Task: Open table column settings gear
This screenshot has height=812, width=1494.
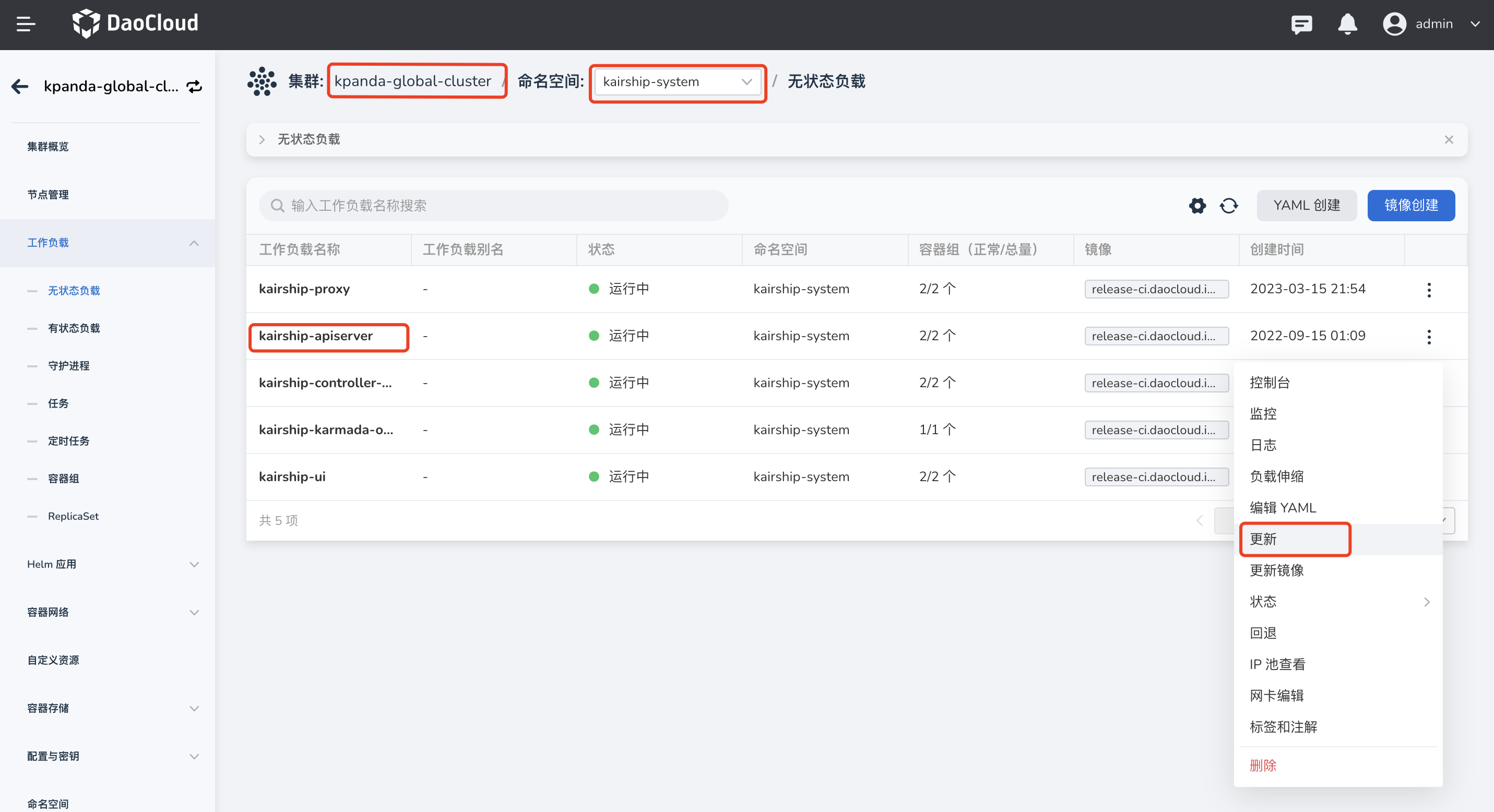Action: [1197, 205]
